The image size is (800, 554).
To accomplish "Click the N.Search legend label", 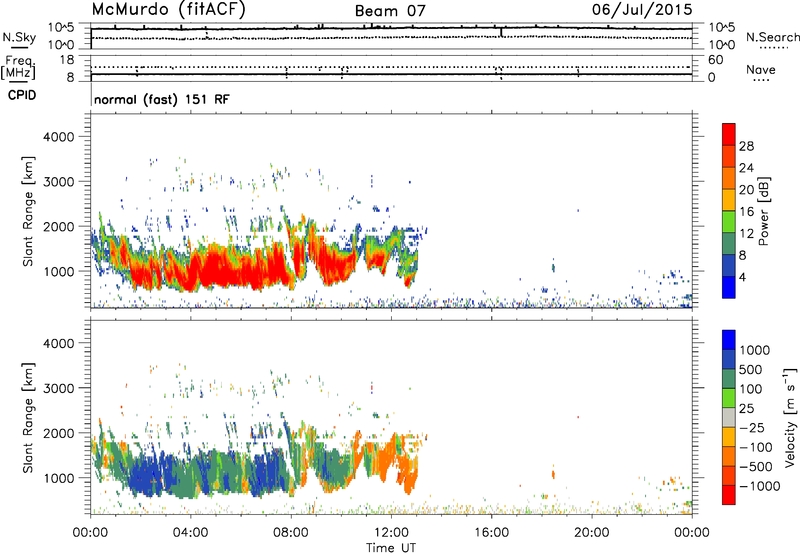I will 772,37.
